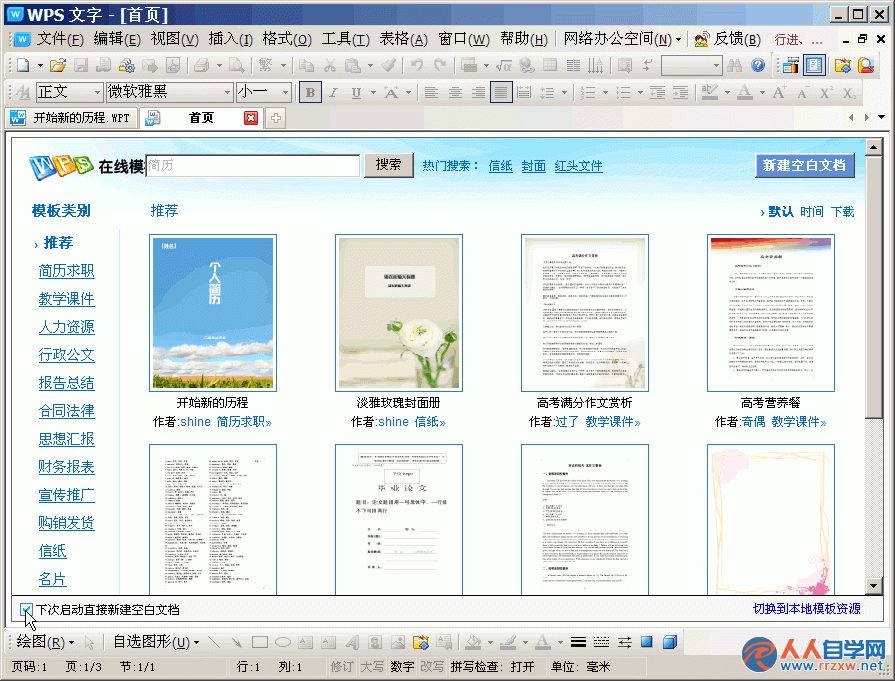This screenshot has height=681, width=895.
Task: Click the New document icon
Action: click(x=23, y=66)
